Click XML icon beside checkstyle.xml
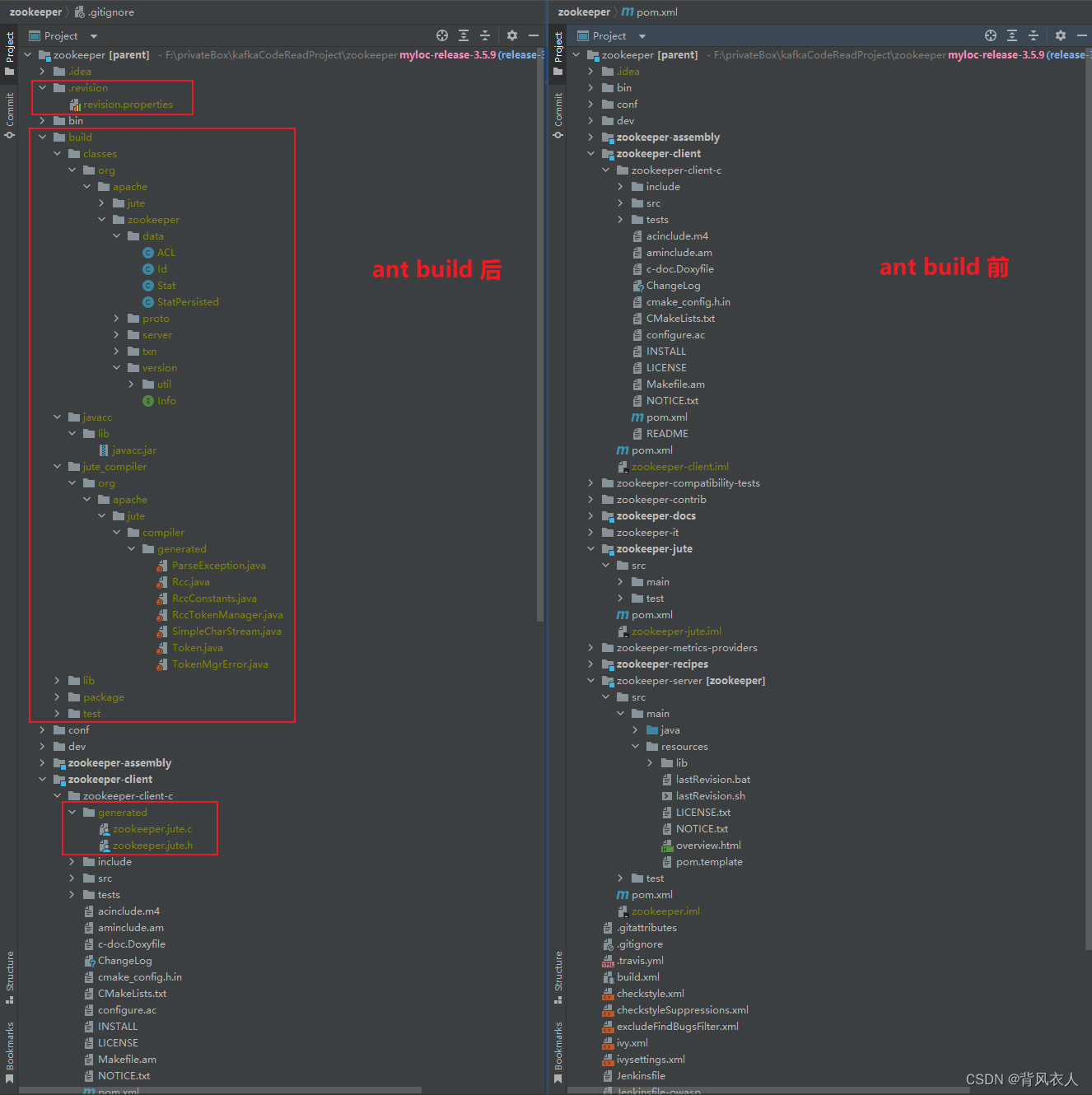Viewport: 1092px width, 1095px height. point(608,994)
